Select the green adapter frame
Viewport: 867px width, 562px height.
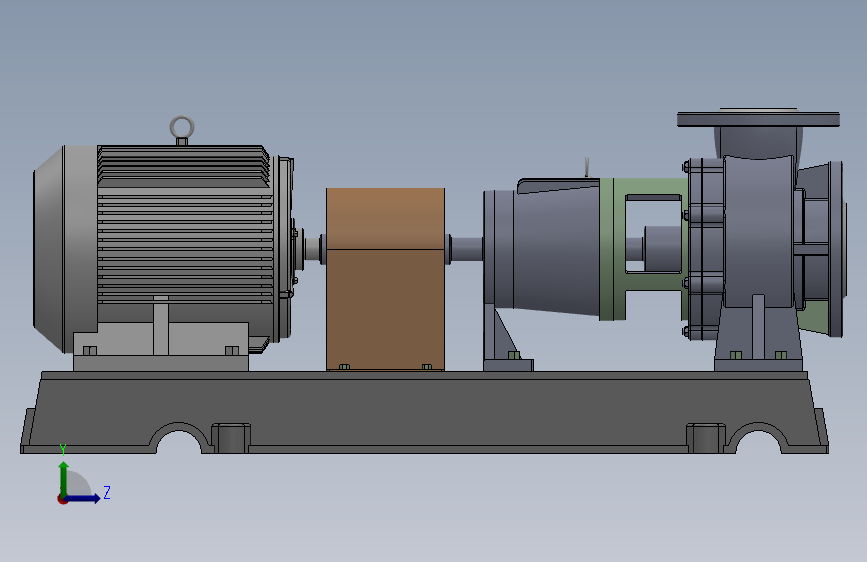pos(613,249)
